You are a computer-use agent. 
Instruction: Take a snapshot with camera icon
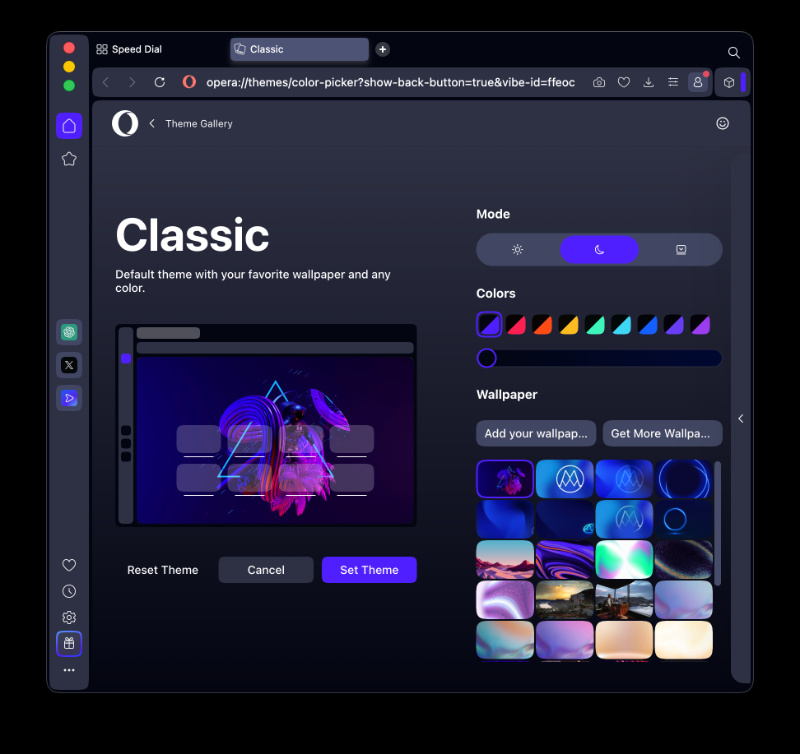pyautogui.click(x=599, y=82)
